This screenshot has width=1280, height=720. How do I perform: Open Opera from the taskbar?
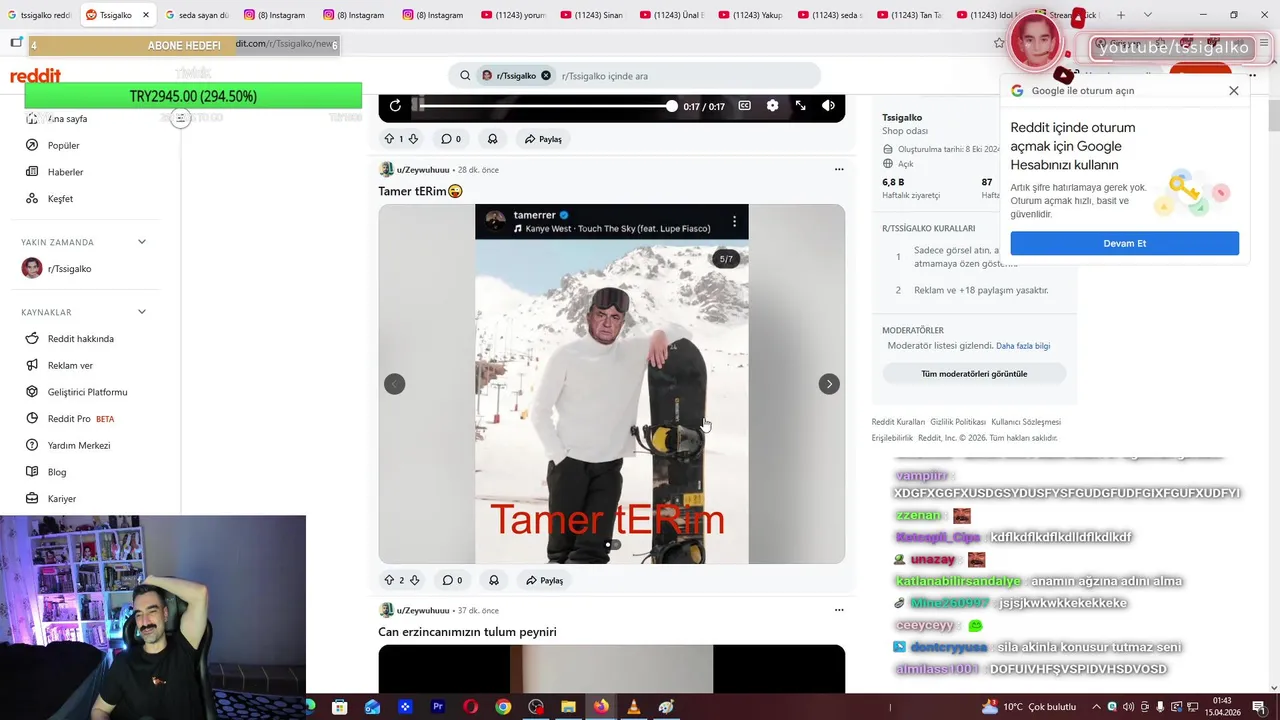[470, 707]
